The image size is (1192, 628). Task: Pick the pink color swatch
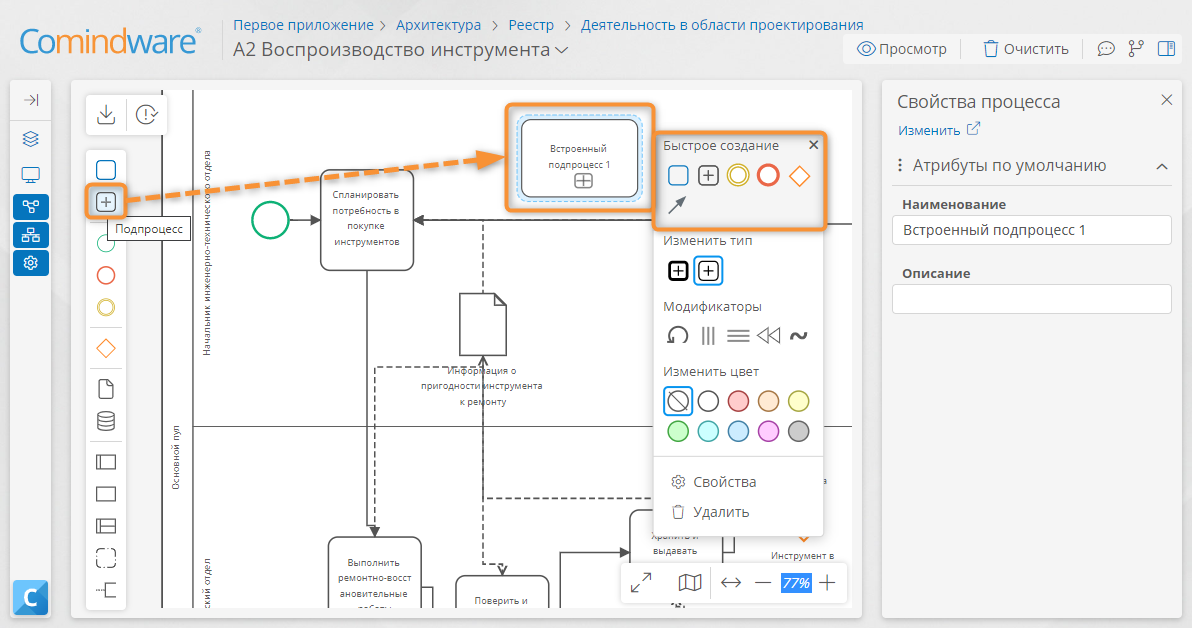(769, 431)
